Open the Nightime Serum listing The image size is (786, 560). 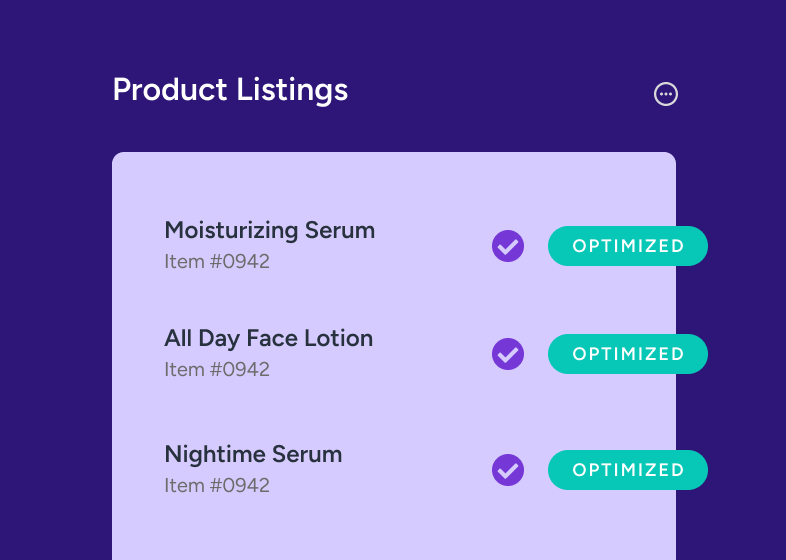(x=253, y=454)
